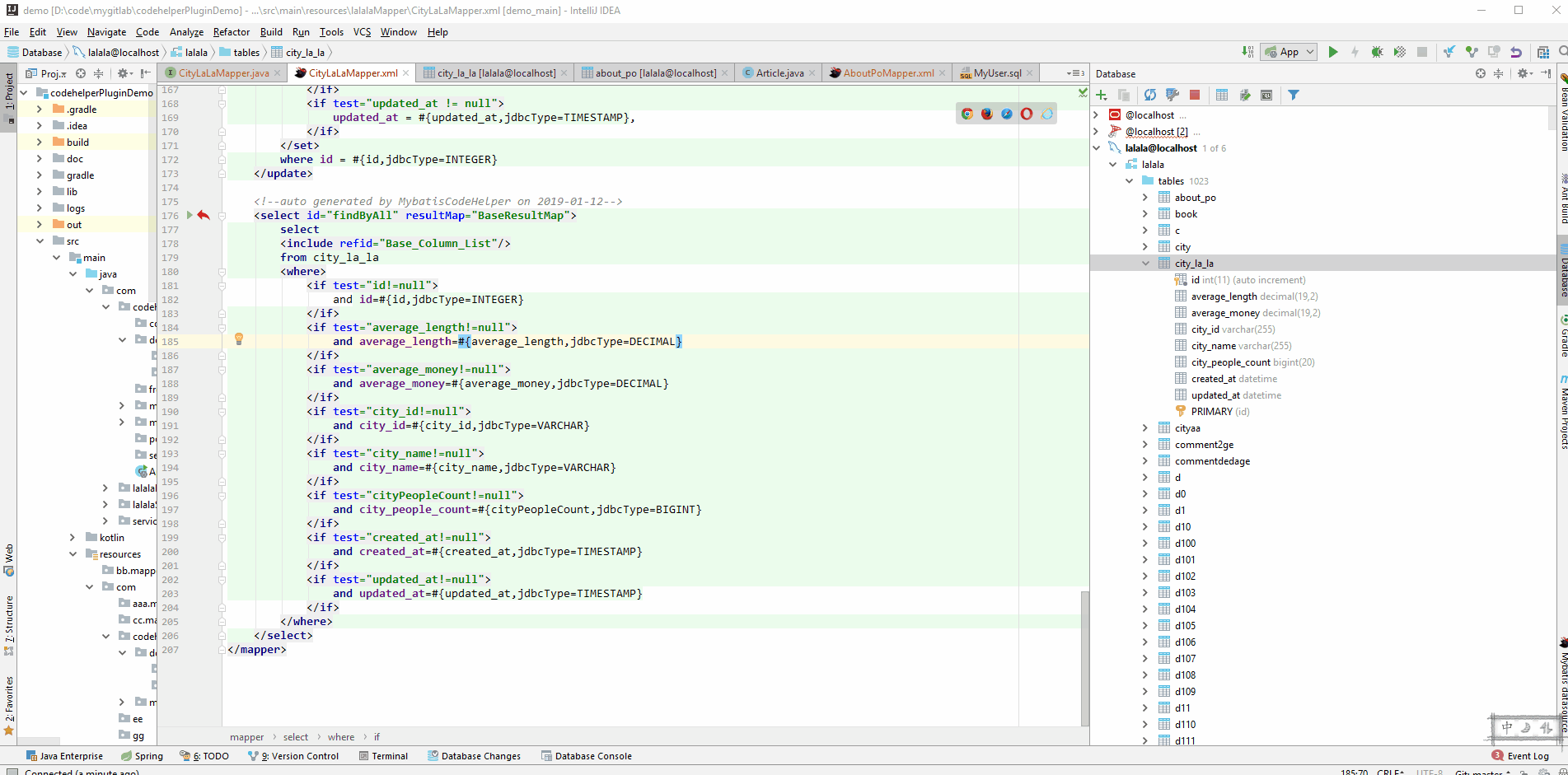This screenshot has width=1568, height=775.
Task: Toggle the Structure tool window side button
Action: [9, 622]
